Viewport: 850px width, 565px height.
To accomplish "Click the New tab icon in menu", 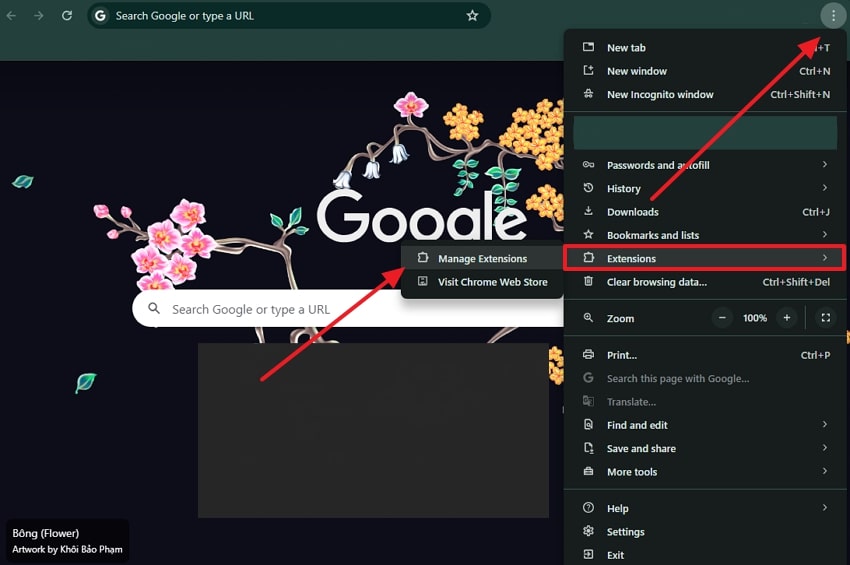I will pyautogui.click(x=588, y=47).
